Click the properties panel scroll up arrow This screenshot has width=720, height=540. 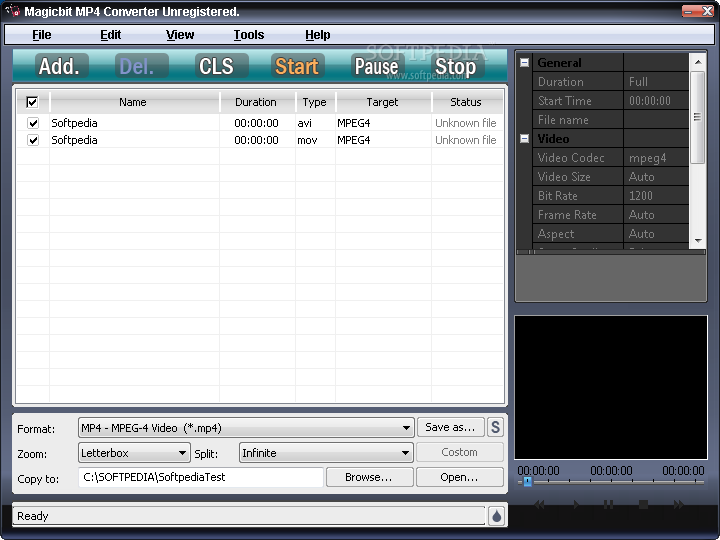click(x=698, y=62)
